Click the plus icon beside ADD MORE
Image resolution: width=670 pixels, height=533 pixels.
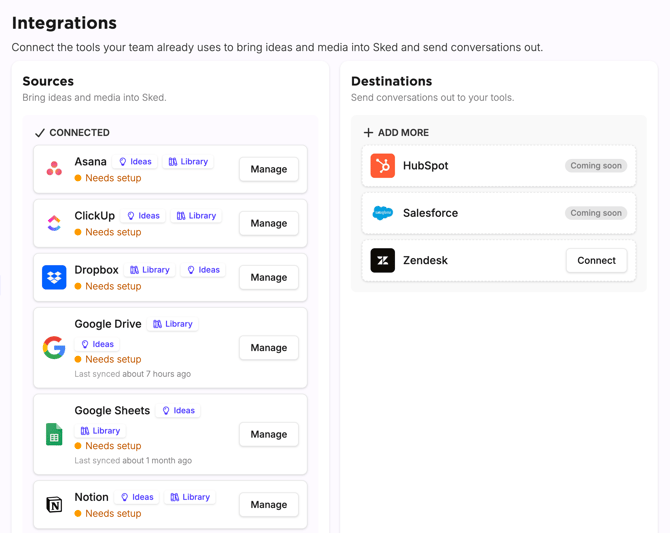pyautogui.click(x=368, y=133)
